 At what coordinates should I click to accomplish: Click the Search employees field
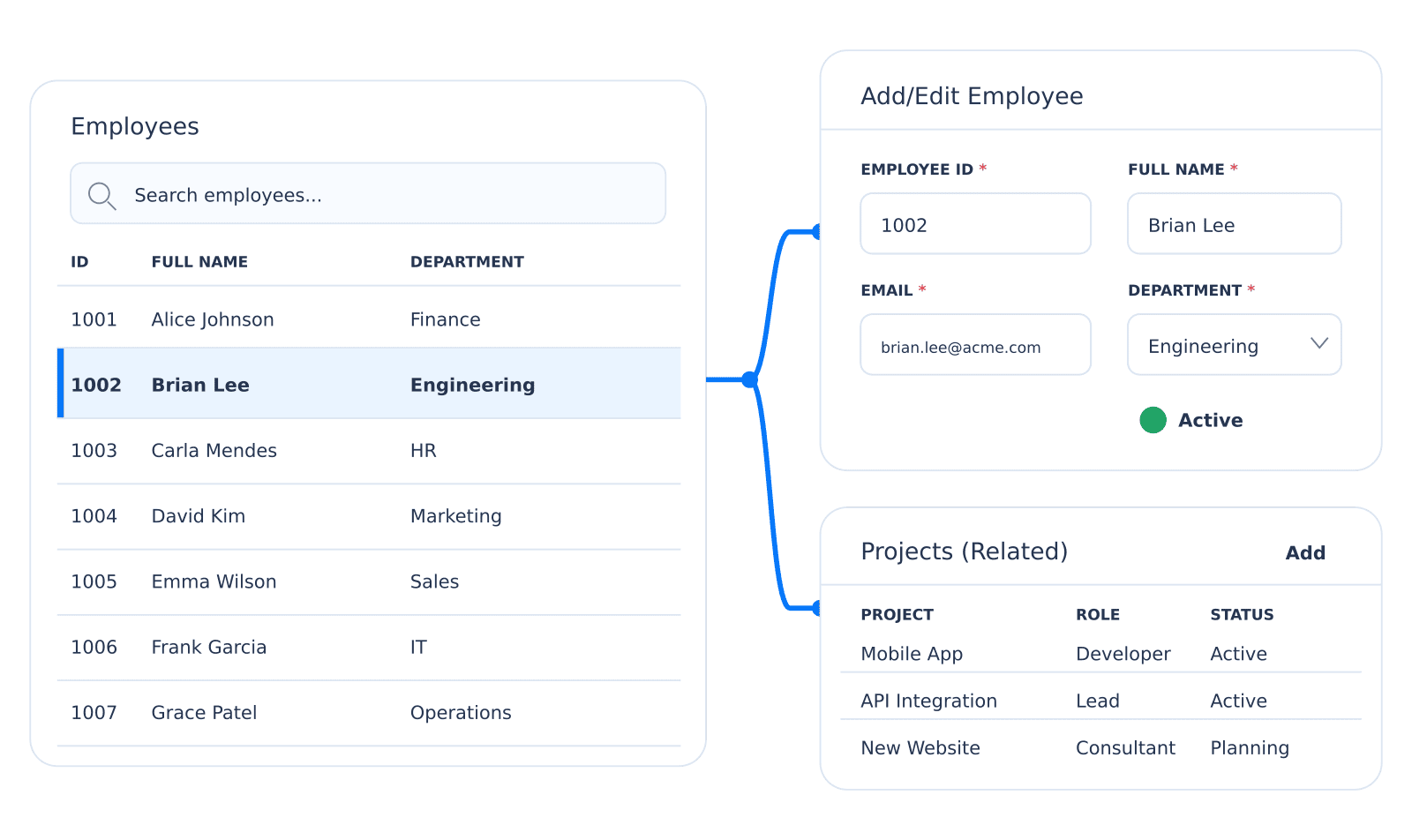point(368,193)
